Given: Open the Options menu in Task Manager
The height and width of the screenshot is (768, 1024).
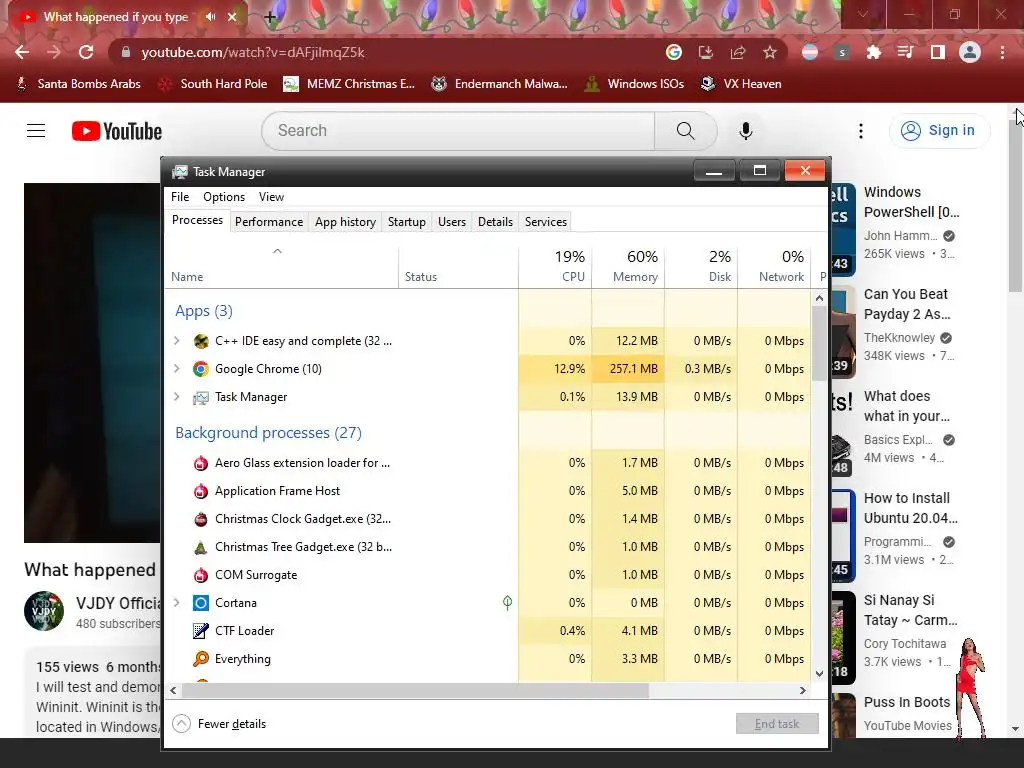Looking at the screenshot, I should [224, 197].
